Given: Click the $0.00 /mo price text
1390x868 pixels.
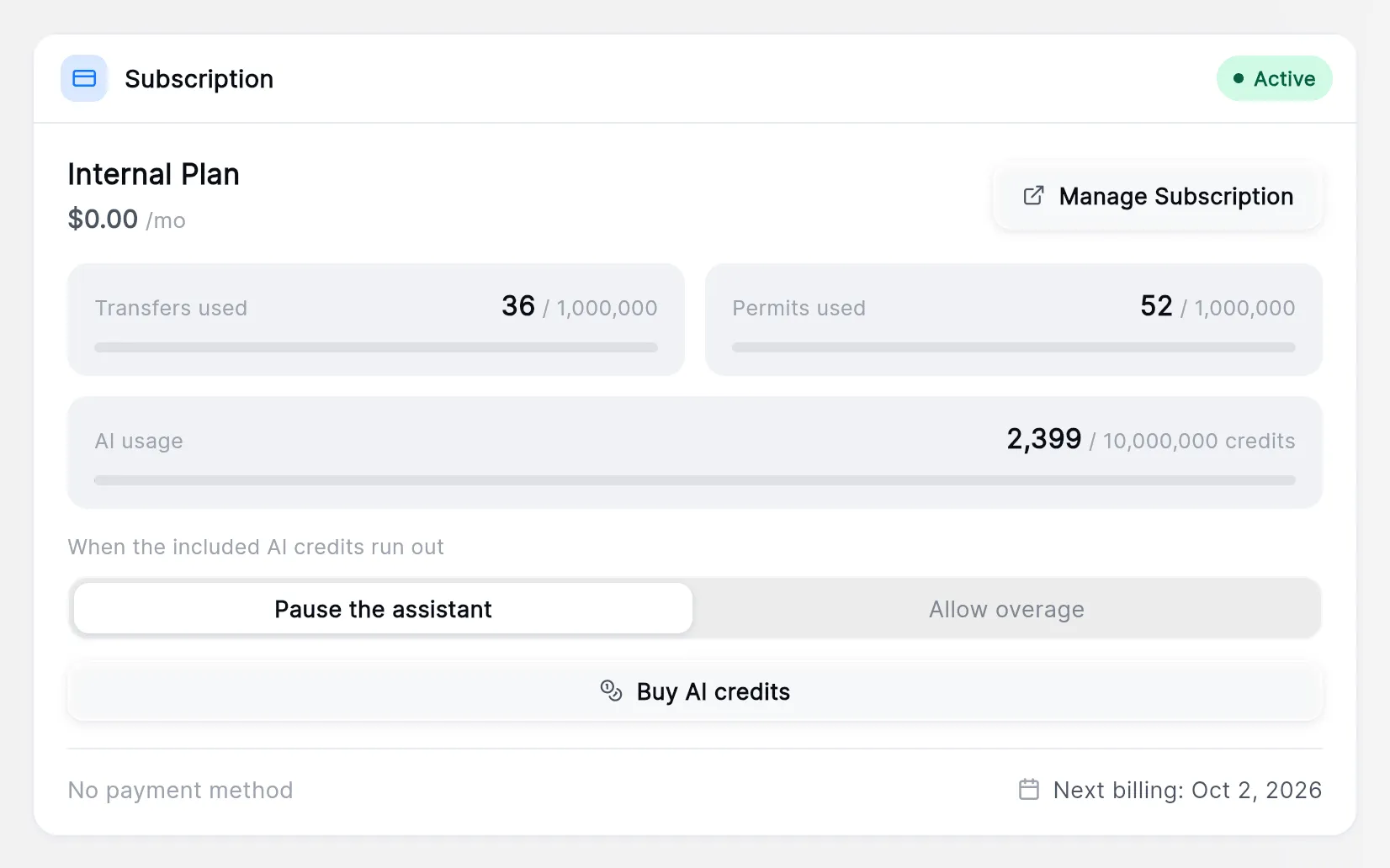Looking at the screenshot, I should 126,220.
